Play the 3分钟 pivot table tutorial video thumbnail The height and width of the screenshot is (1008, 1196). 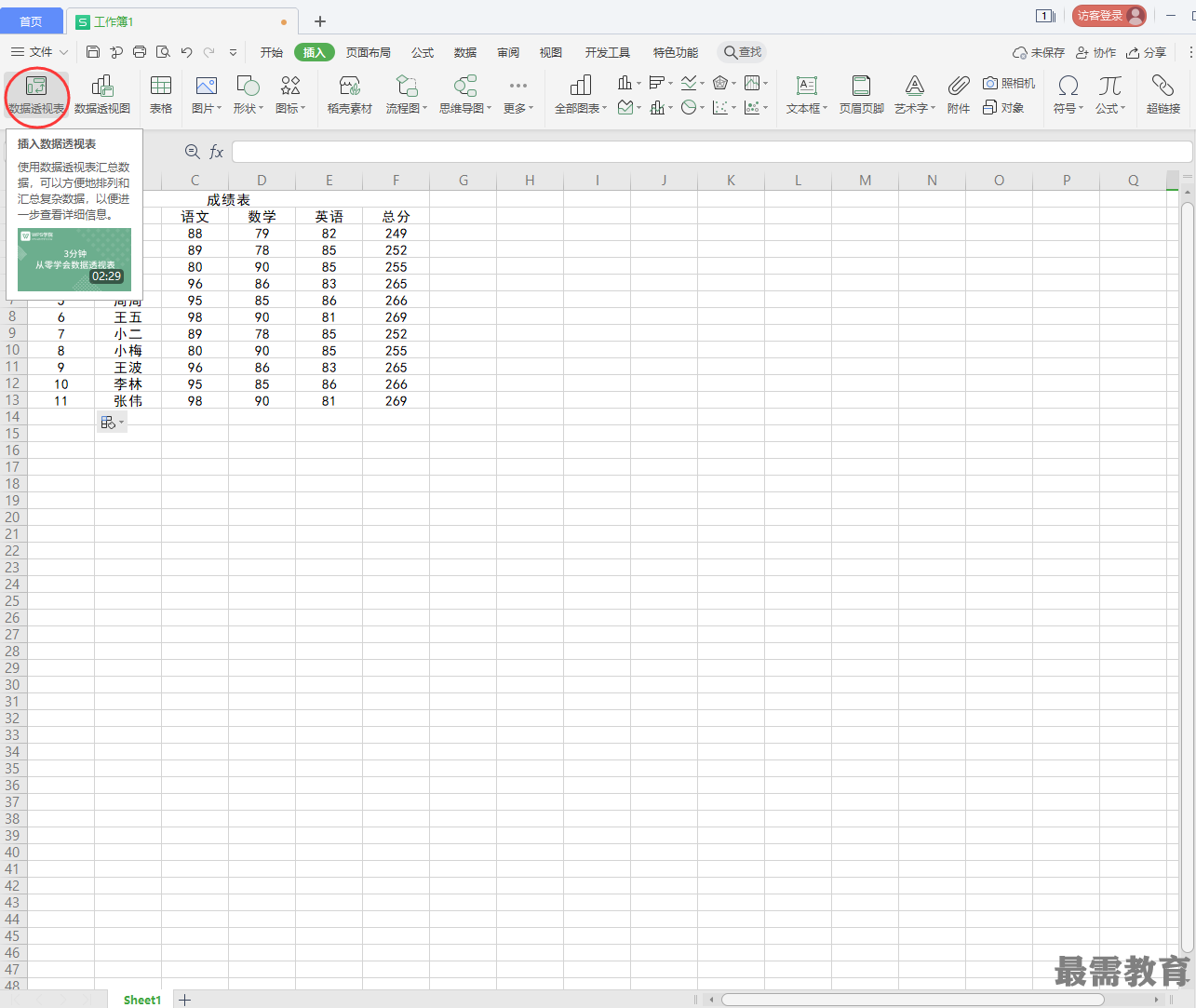click(x=74, y=260)
